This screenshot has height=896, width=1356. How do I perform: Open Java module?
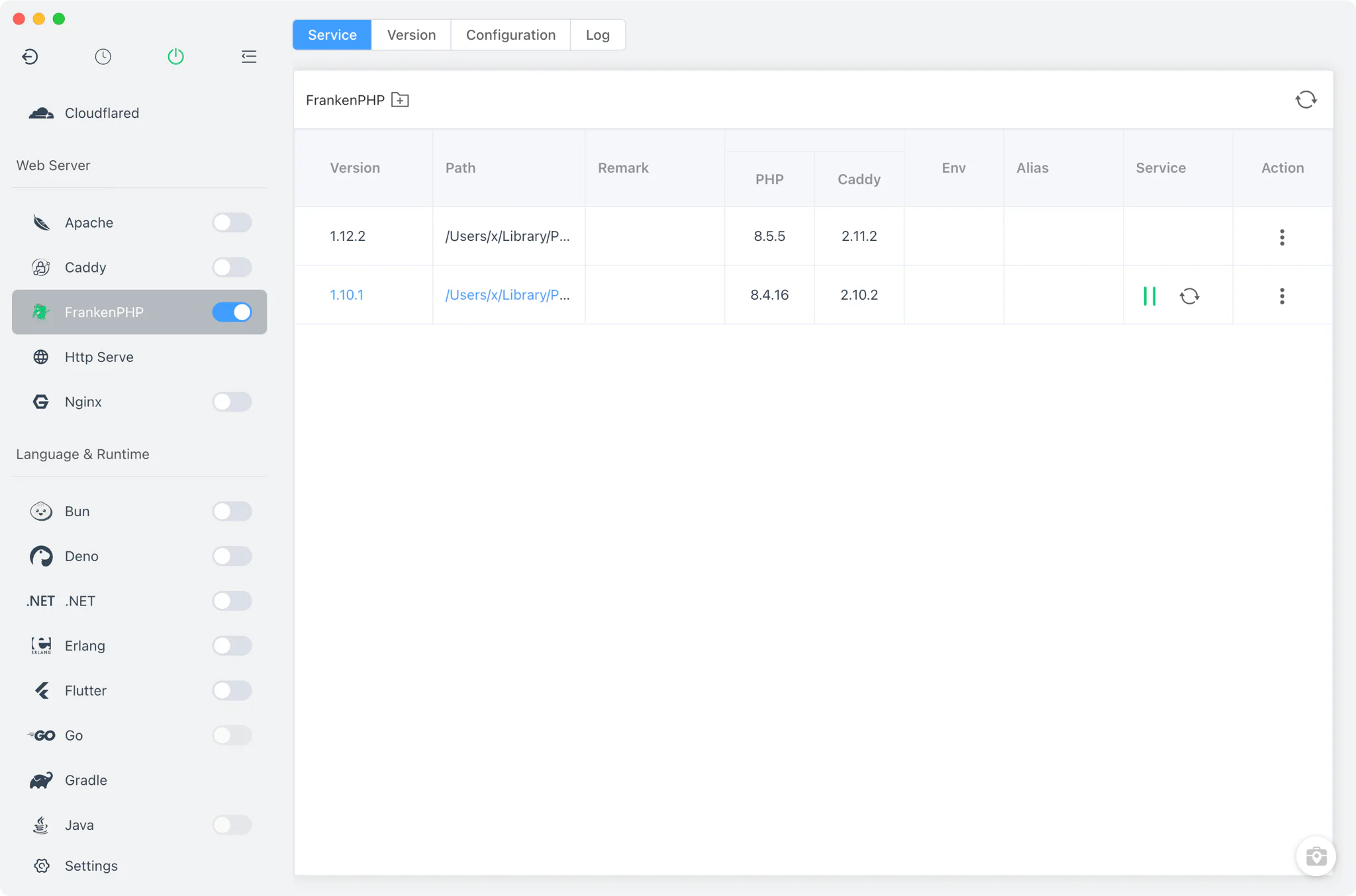139,825
